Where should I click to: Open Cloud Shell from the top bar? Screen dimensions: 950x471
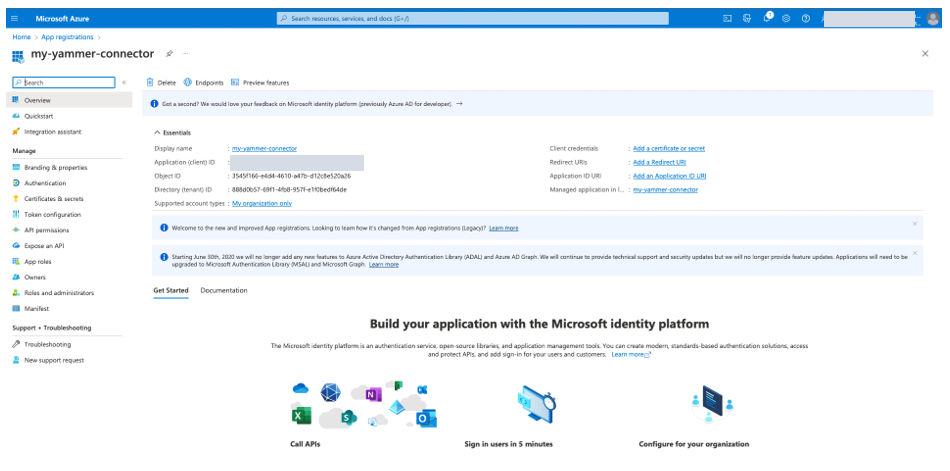[x=728, y=19]
